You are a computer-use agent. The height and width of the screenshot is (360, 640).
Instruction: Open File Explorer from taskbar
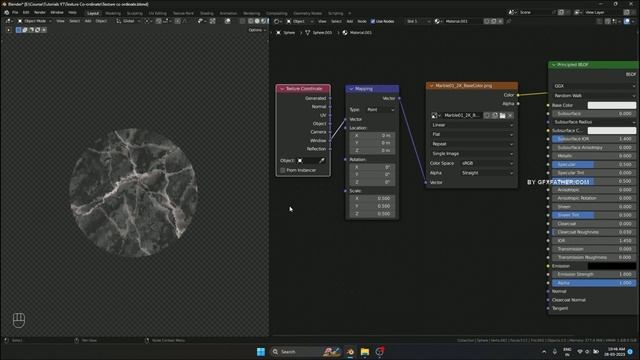365,351
